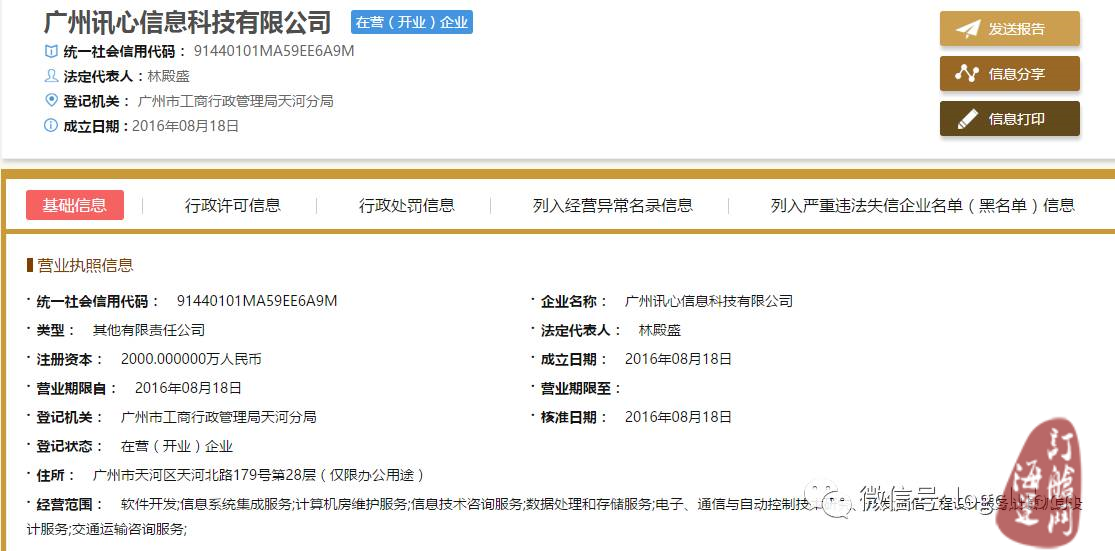Click header legal representative name 林殿盛
The height and width of the screenshot is (551, 1115).
pos(169,76)
